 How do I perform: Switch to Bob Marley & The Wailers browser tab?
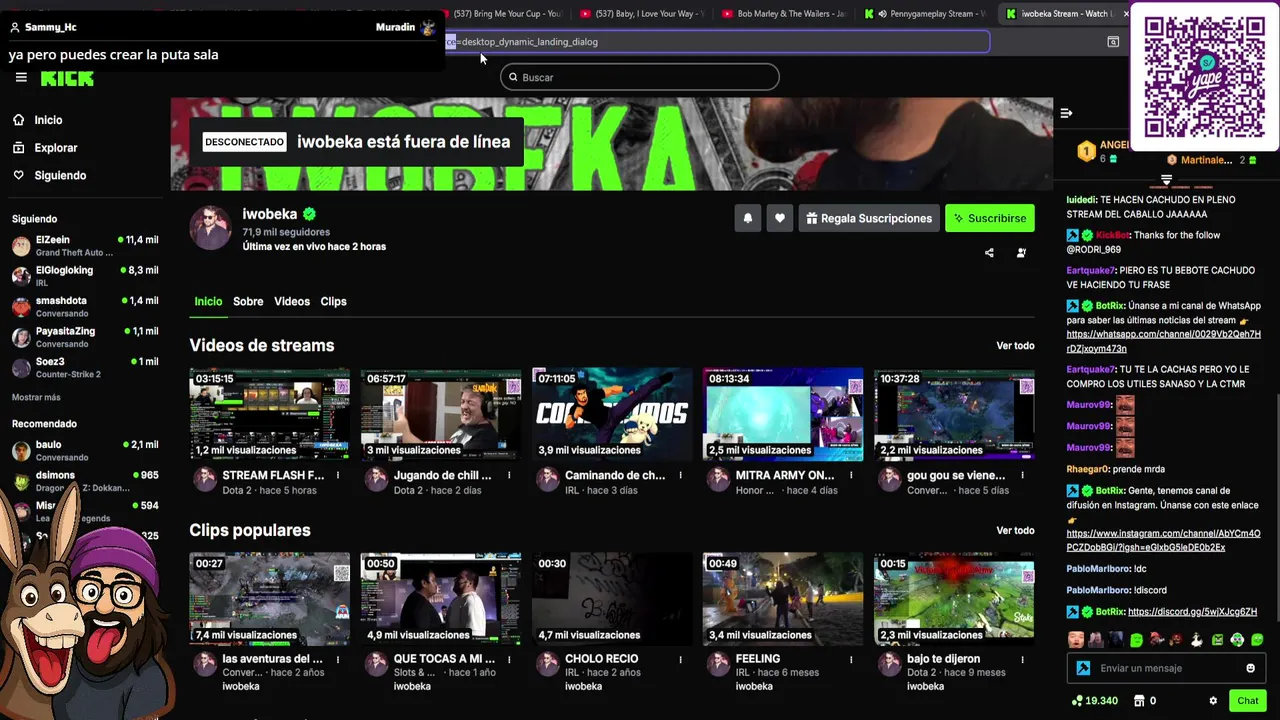(783, 14)
